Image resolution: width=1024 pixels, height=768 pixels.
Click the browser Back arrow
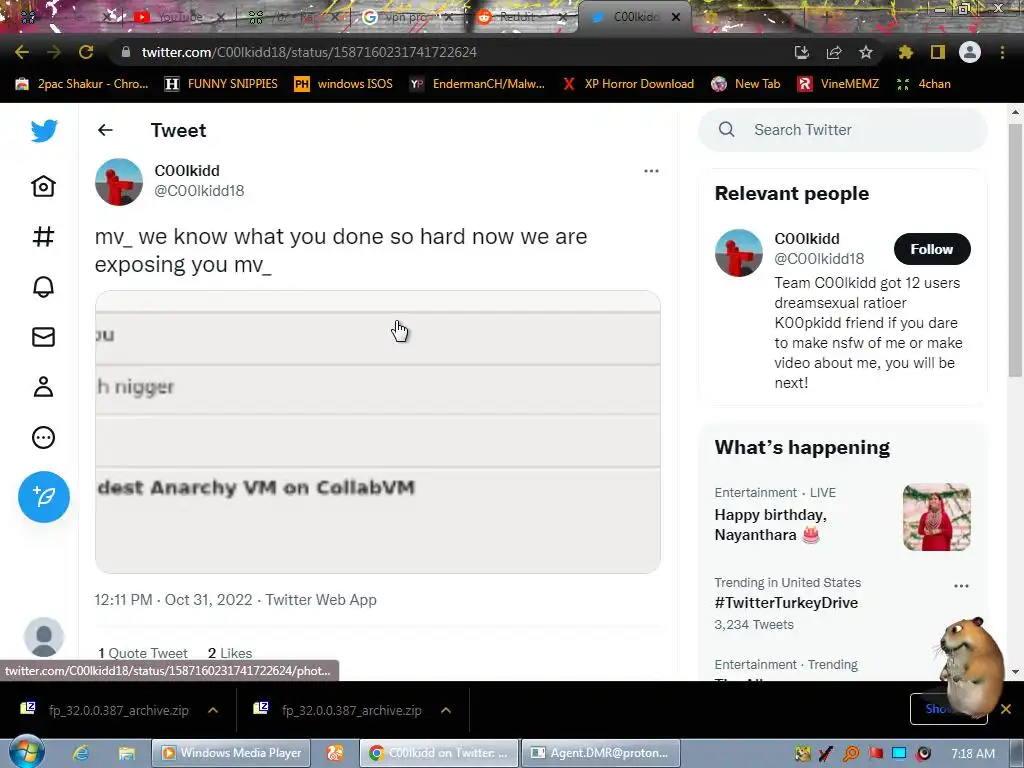click(22, 52)
